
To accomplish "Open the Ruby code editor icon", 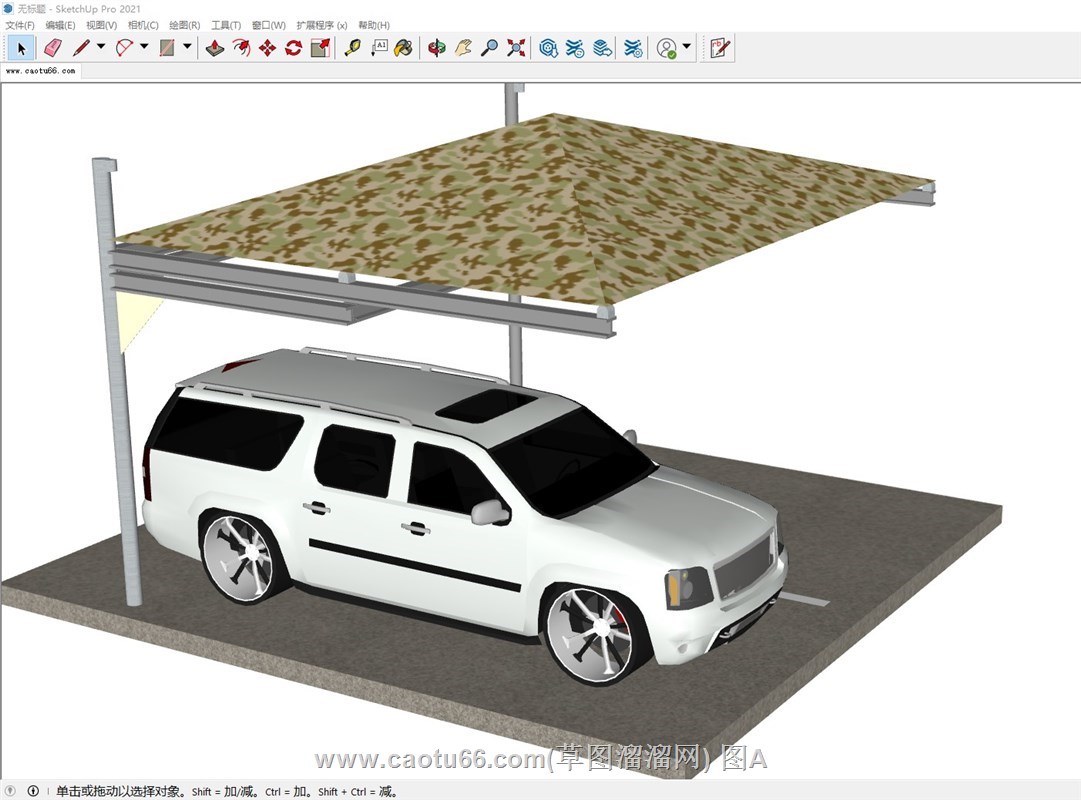I will tap(719, 47).
